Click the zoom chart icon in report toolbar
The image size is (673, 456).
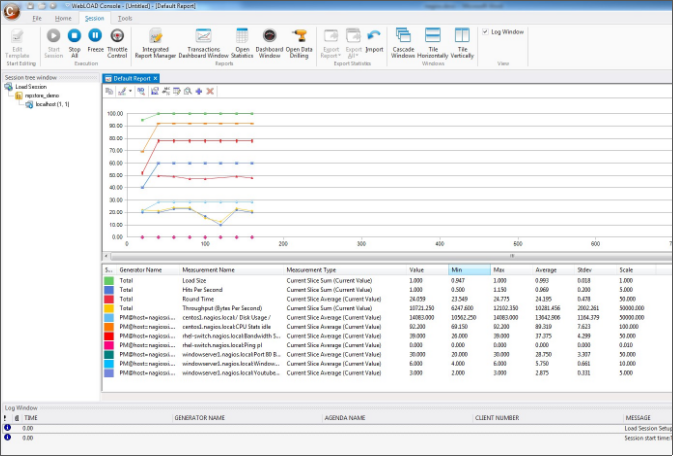(141, 91)
